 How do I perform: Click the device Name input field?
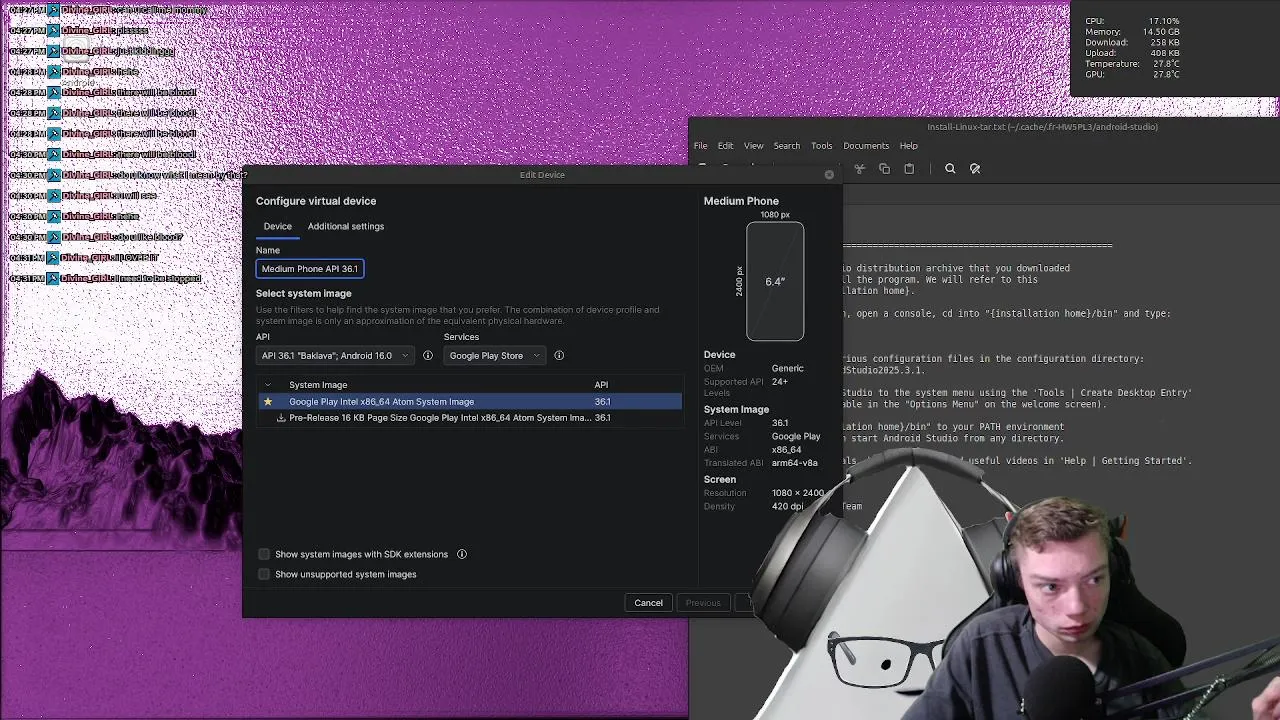[x=310, y=268]
